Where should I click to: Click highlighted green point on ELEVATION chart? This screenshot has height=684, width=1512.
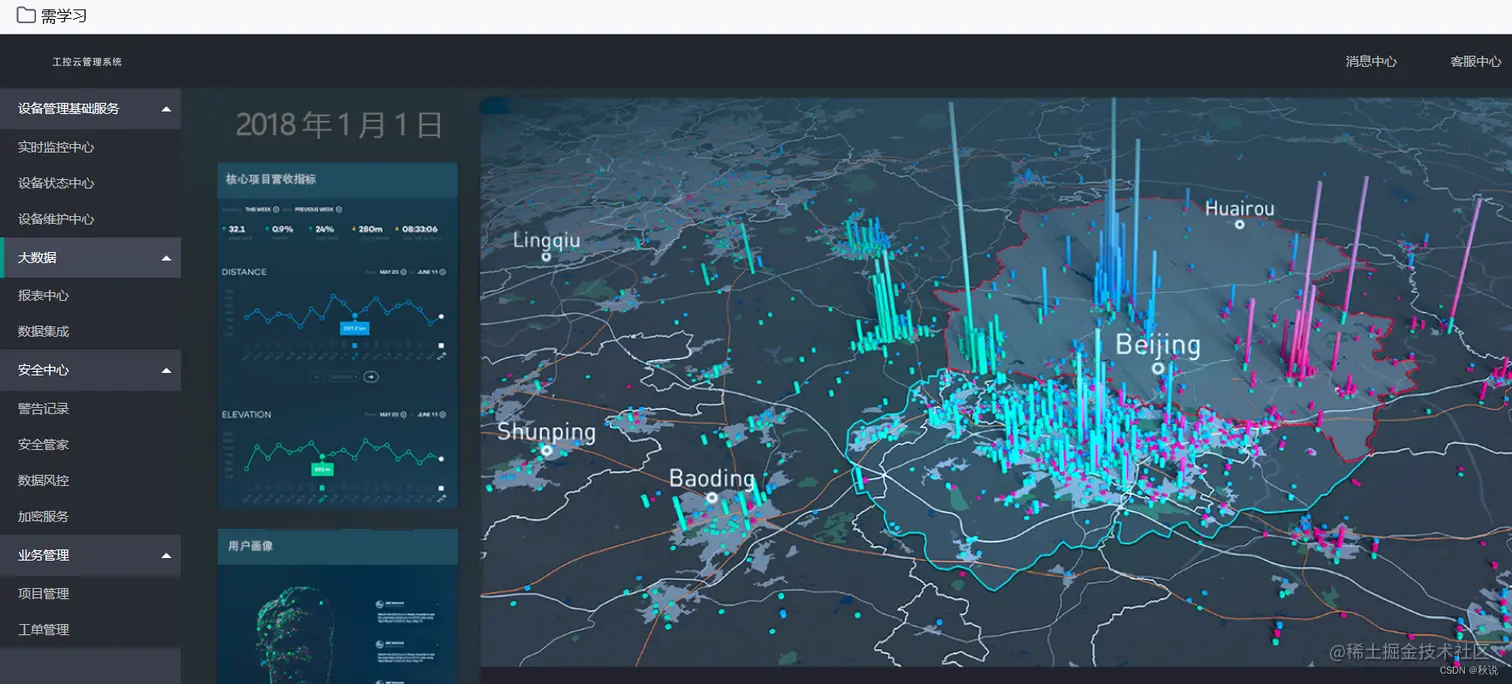click(322, 456)
